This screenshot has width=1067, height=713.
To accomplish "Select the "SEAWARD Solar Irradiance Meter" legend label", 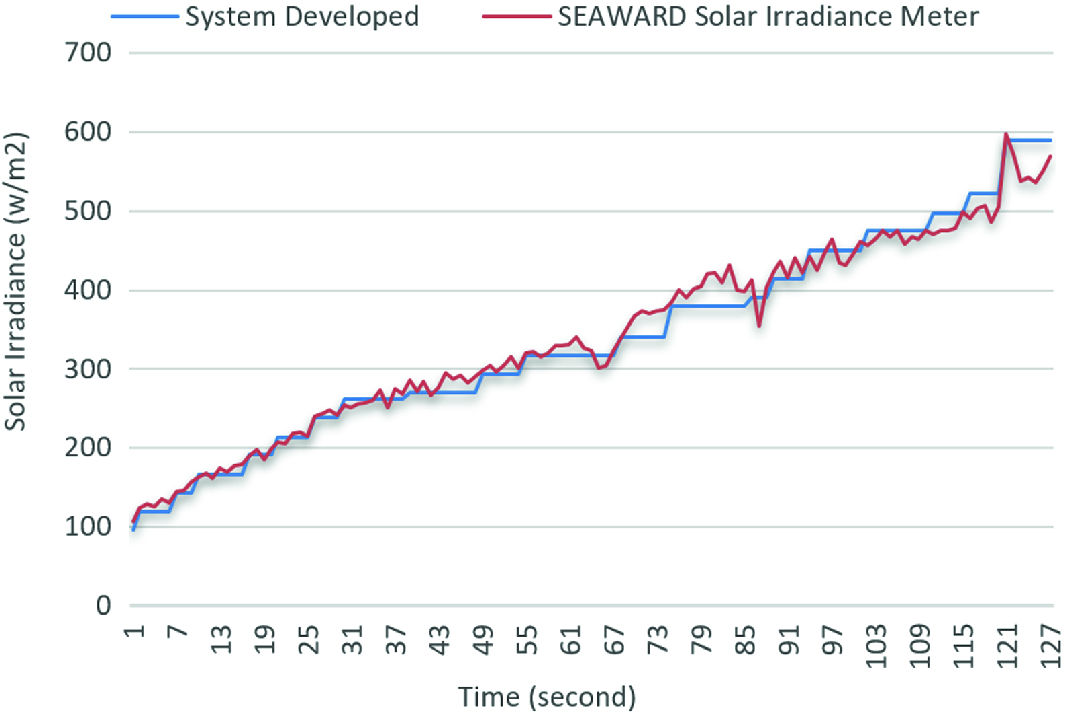I will pyautogui.click(x=768, y=16).
